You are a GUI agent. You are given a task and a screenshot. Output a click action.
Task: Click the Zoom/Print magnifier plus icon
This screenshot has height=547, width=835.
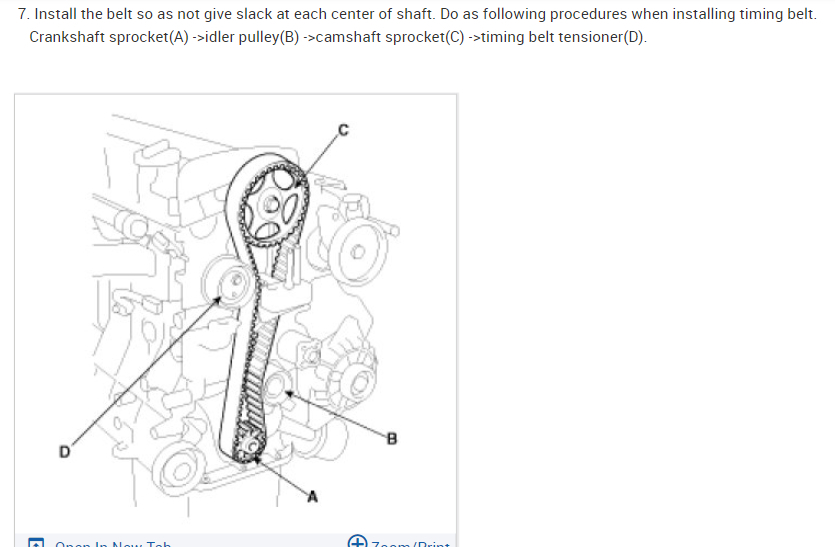[357, 541]
